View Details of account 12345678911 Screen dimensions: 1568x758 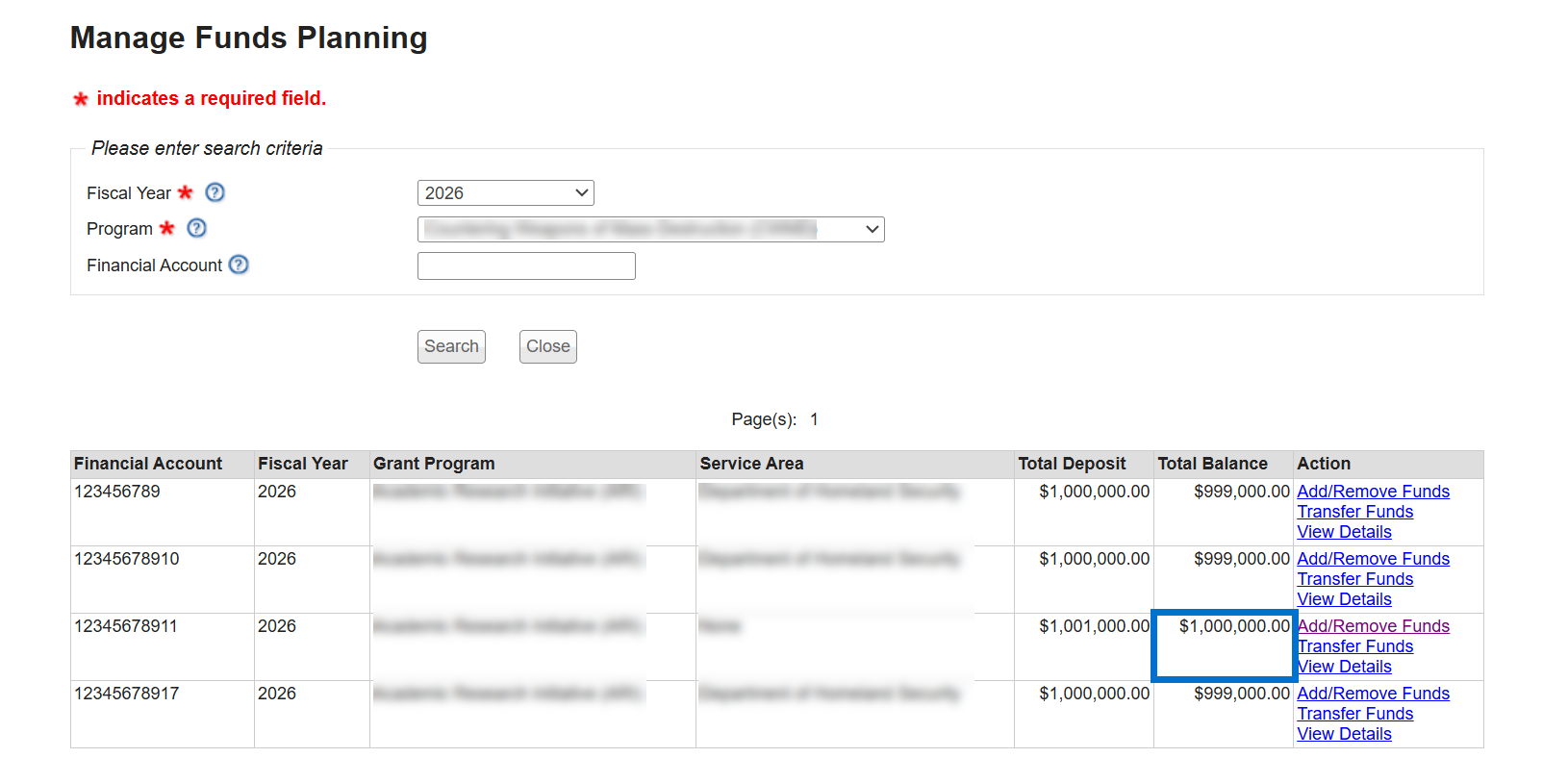coord(1345,667)
